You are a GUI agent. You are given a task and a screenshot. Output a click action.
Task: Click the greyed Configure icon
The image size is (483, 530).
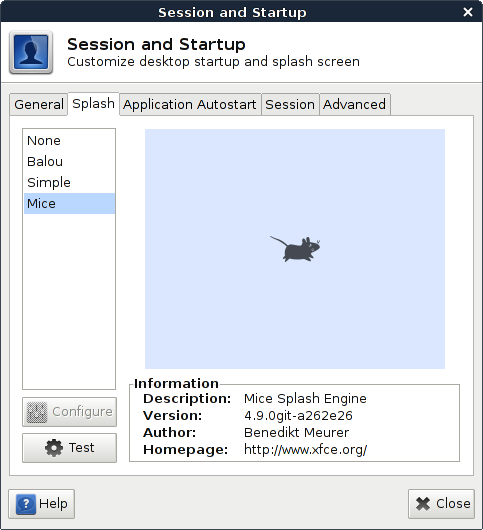click(x=37, y=412)
